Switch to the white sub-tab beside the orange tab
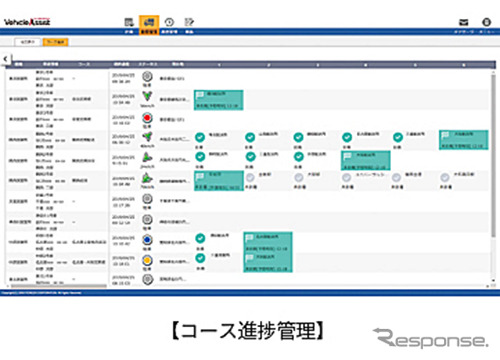This screenshot has height=360, width=500. pyautogui.click(x=28, y=42)
